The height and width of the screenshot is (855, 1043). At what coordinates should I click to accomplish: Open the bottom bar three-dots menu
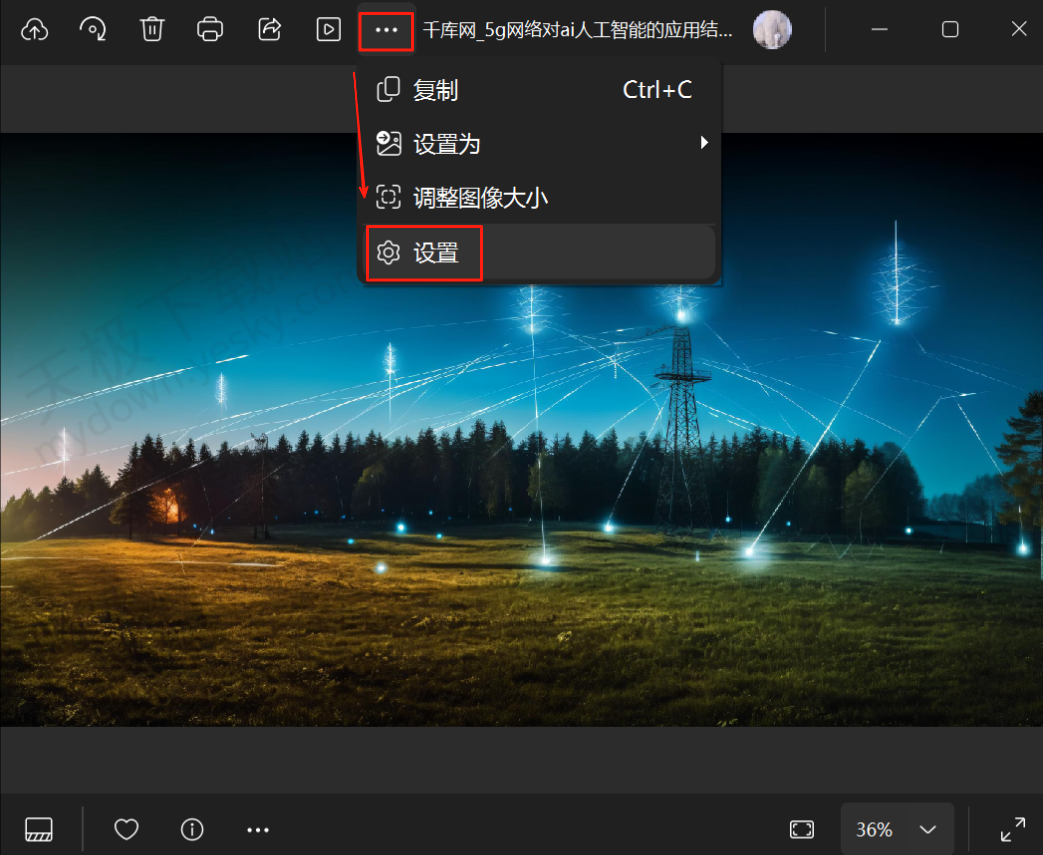(x=258, y=830)
